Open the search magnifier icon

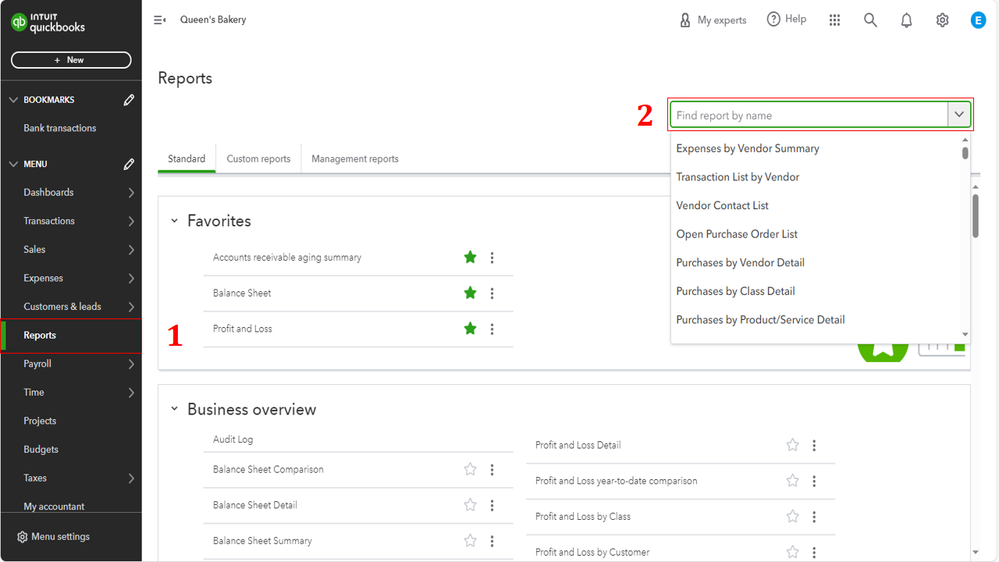[870, 20]
